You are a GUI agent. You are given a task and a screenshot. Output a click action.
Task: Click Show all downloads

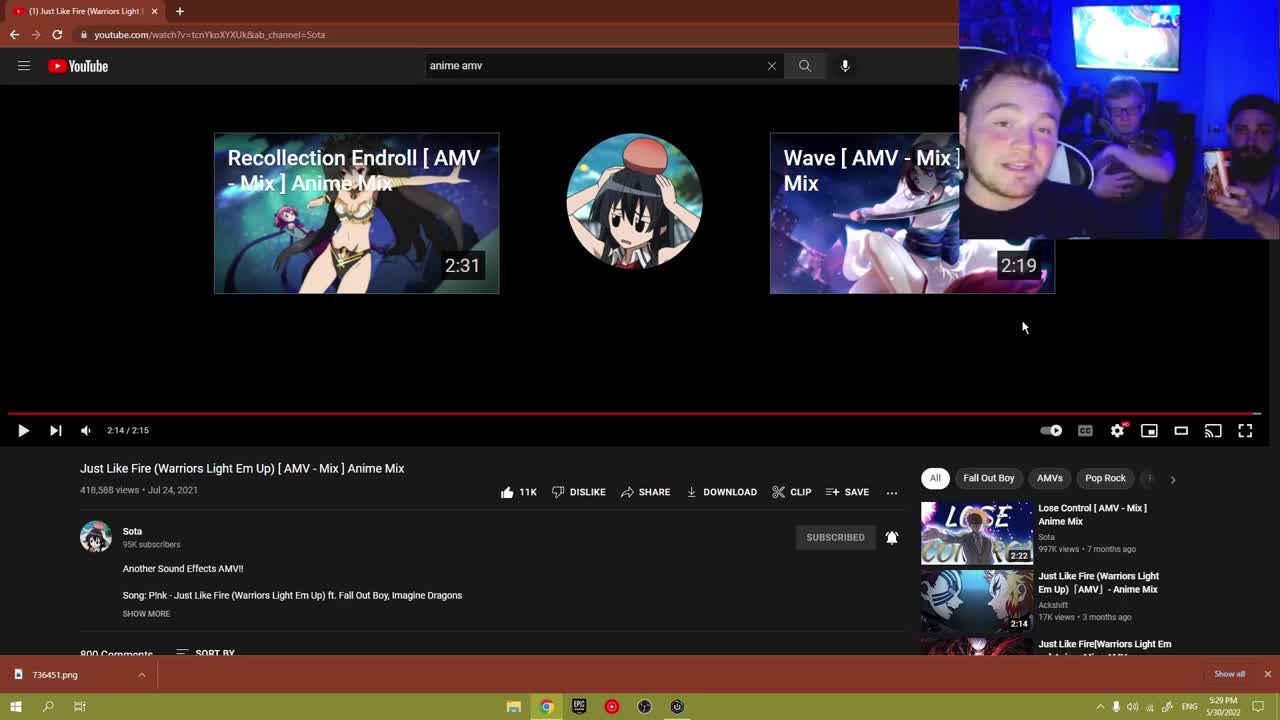(1229, 674)
